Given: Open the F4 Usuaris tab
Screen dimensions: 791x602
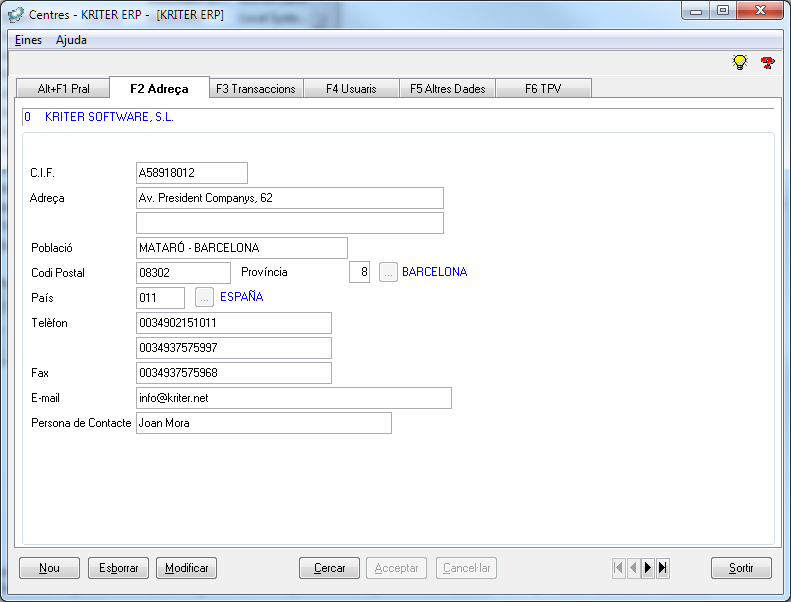Looking at the screenshot, I should pyautogui.click(x=351, y=88).
